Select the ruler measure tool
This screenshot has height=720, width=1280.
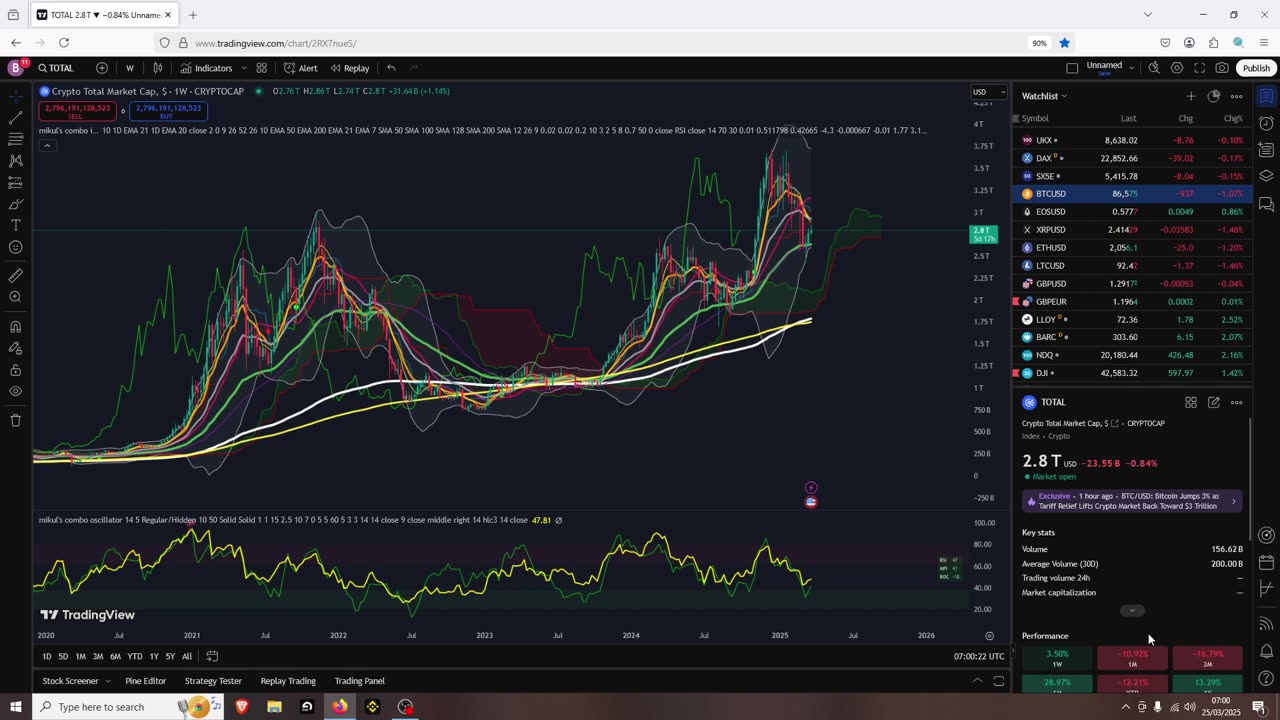(15, 275)
